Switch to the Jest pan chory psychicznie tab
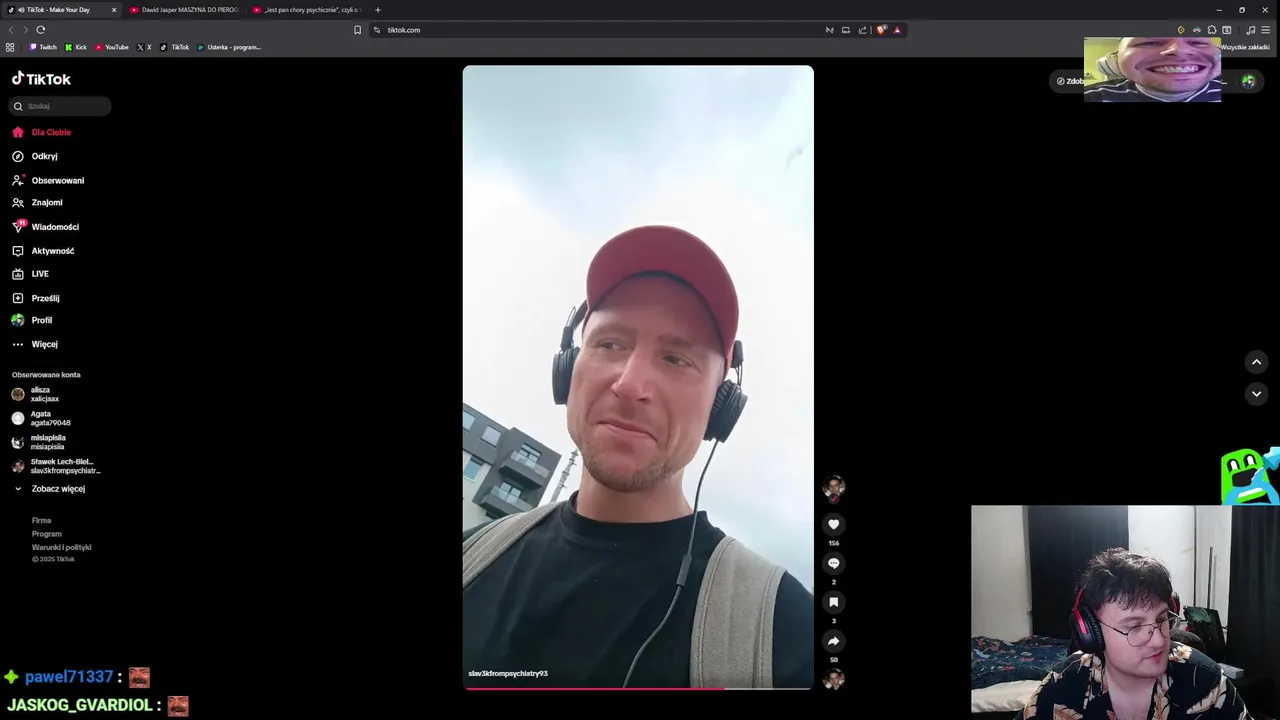This screenshot has width=1280, height=720. [x=306, y=10]
